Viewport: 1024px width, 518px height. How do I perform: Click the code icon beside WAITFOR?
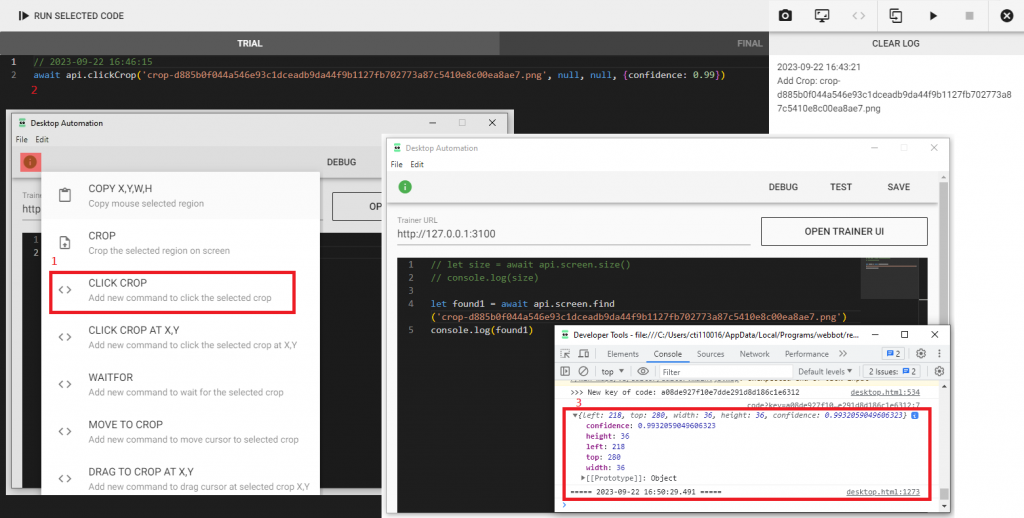(65, 384)
